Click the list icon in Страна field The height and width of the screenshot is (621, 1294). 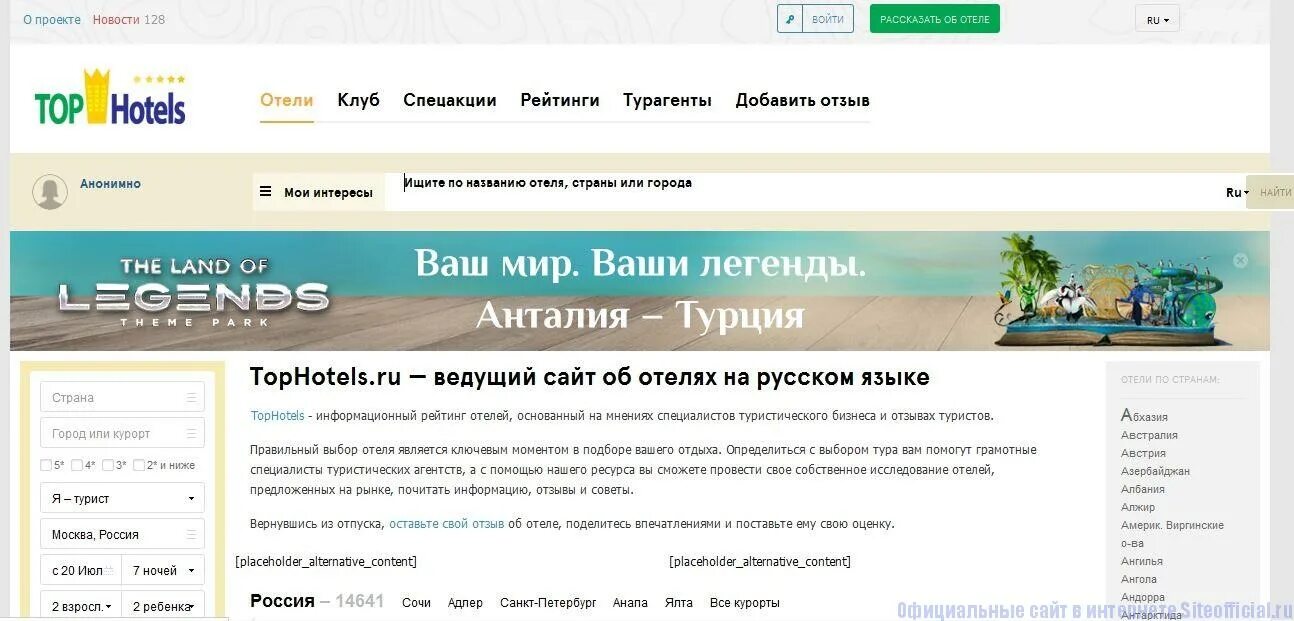(x=191, y=398)
